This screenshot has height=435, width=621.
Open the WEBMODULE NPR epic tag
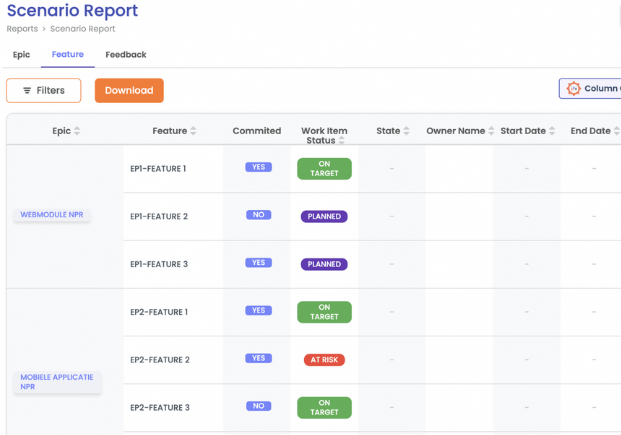52,215
